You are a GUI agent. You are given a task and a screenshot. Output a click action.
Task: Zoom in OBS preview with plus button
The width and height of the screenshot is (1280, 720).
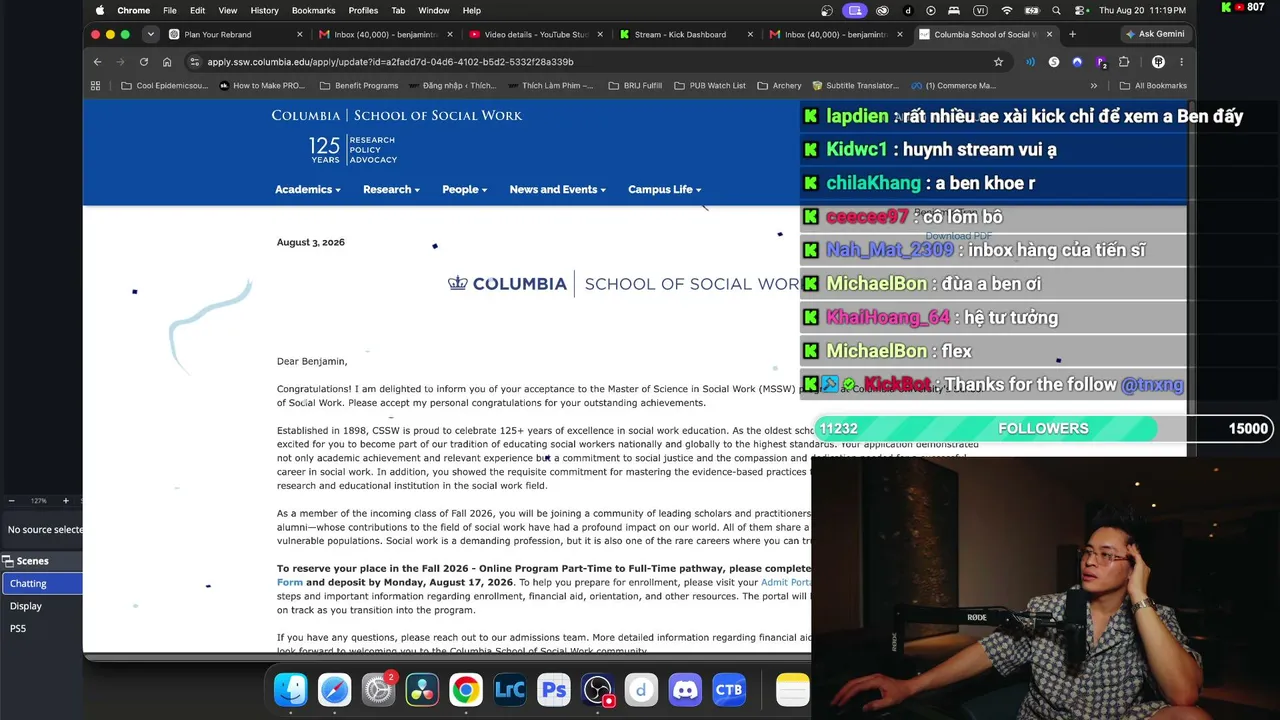[x=66, y=501]
